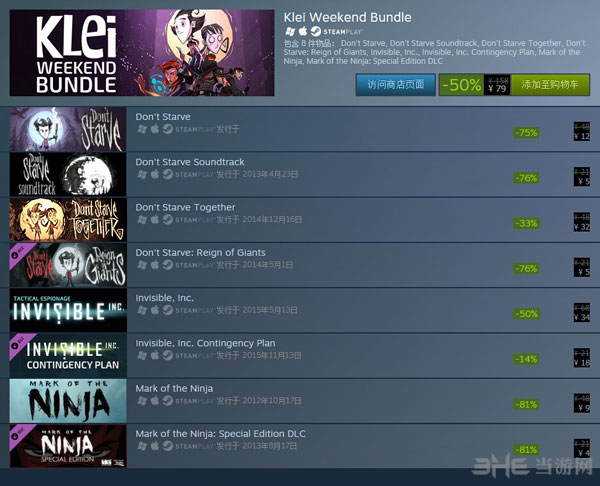Click Steam icon in Mark of the Ninja row
This screenshot has height=486, width=600.
(168, 401)
